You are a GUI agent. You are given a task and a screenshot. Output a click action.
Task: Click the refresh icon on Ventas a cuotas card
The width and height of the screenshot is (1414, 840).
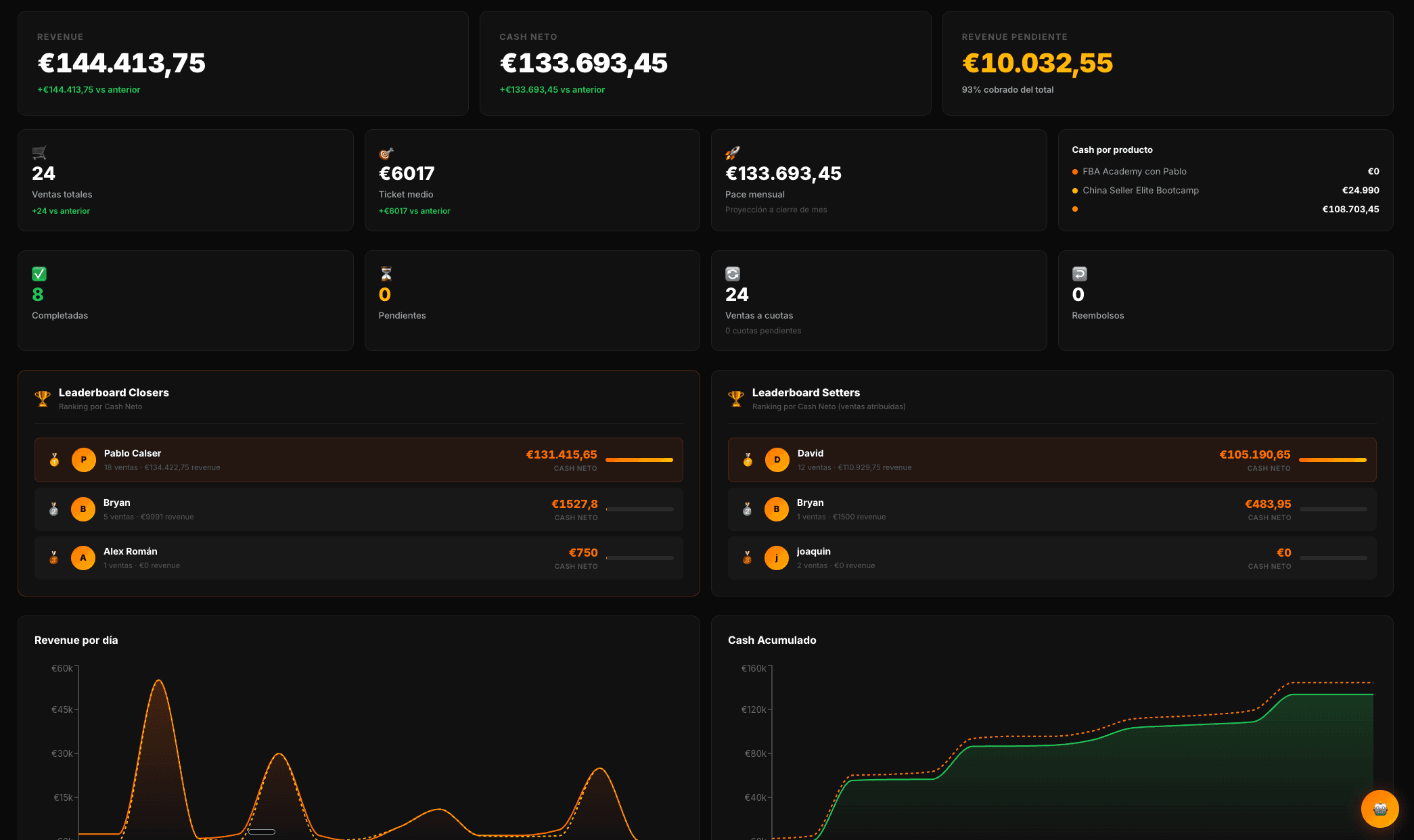coord(733,274)
